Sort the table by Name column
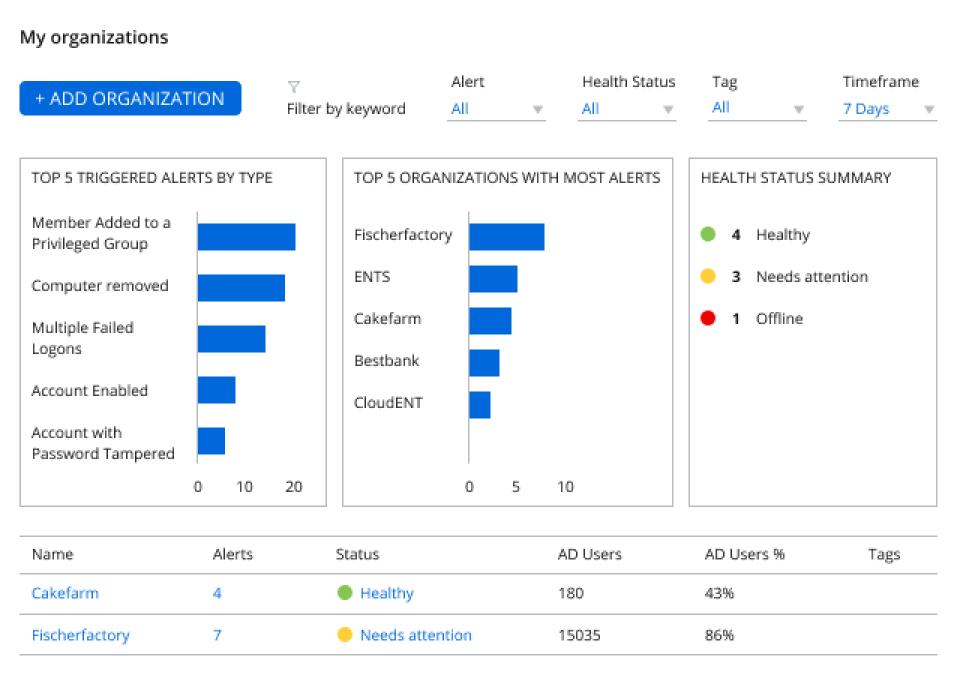The width and height of the screenshot is (960, 675). click(x=54, y=554)
